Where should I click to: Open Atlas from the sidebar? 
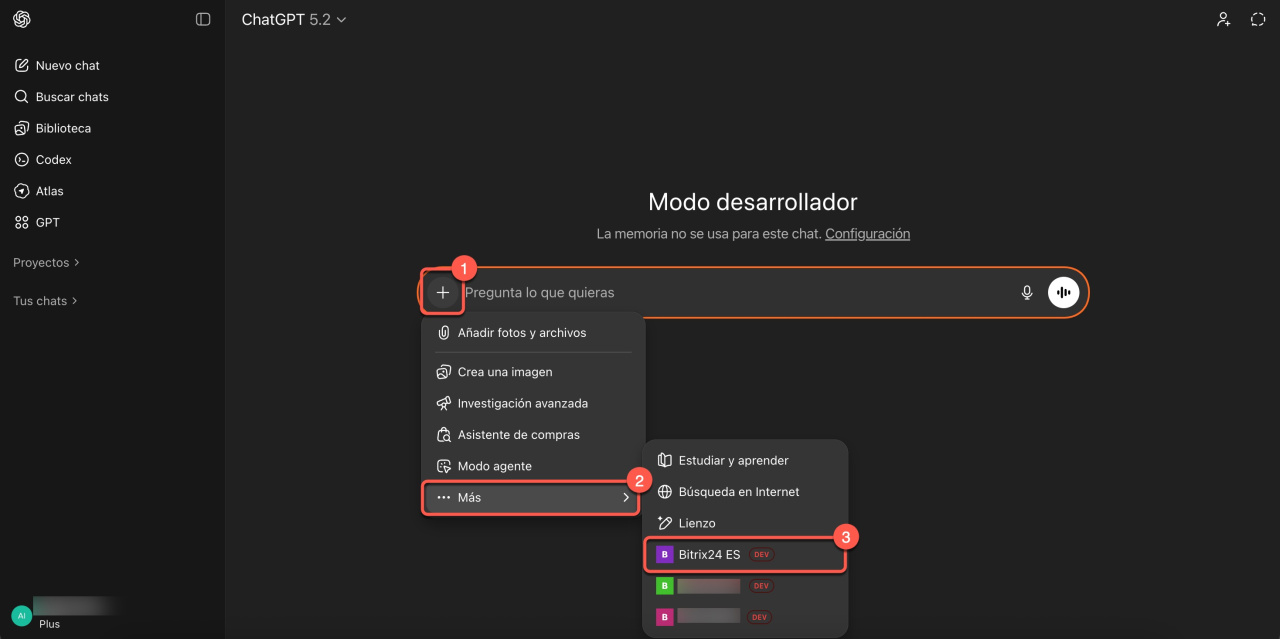[x=49, y=191]
